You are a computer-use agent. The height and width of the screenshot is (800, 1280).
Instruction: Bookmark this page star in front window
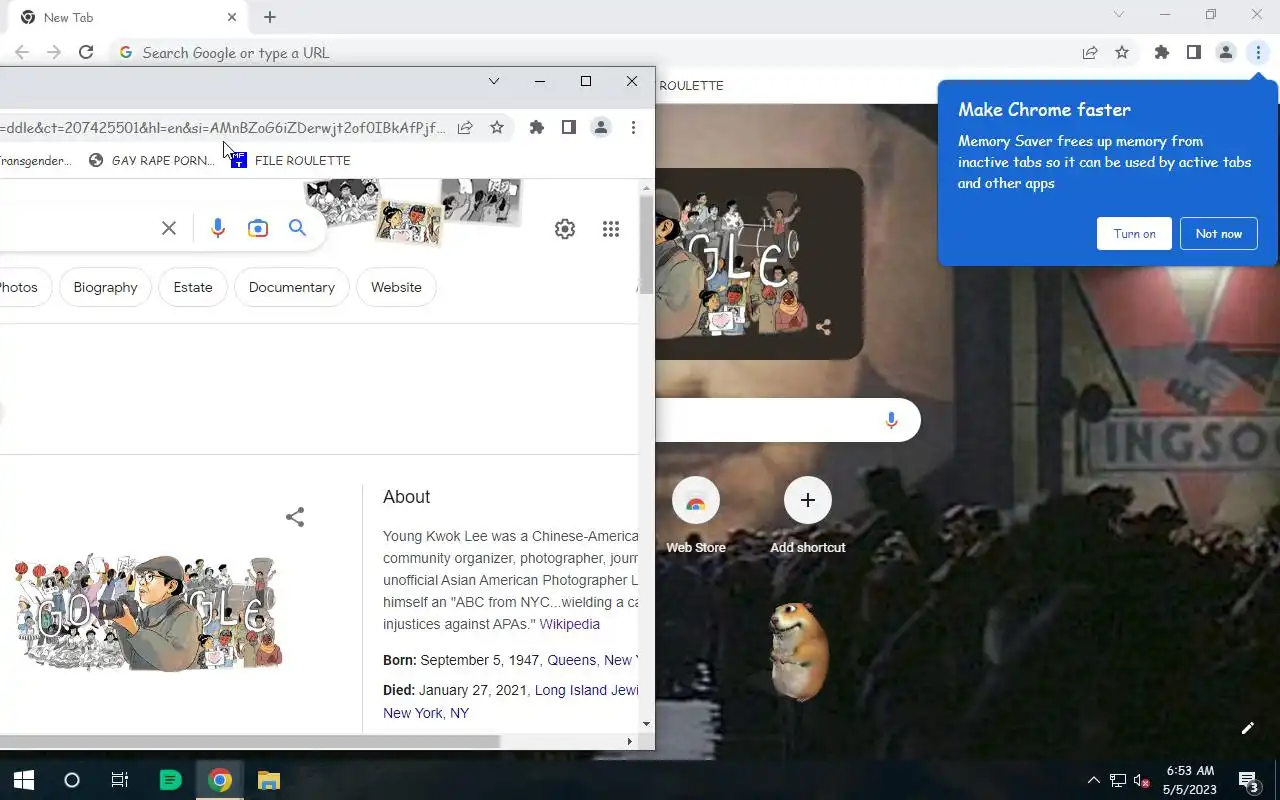click(497, 127)
